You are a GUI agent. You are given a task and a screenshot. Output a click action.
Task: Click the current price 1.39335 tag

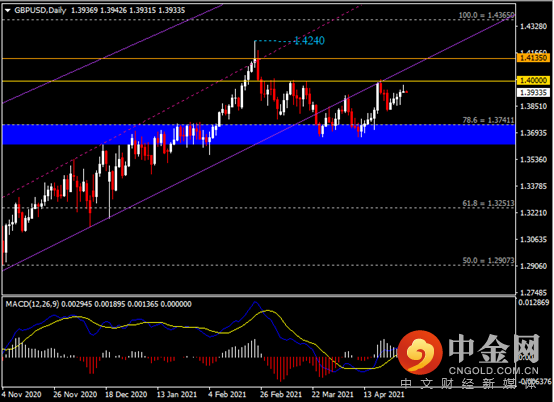click(x=533, y=93)
